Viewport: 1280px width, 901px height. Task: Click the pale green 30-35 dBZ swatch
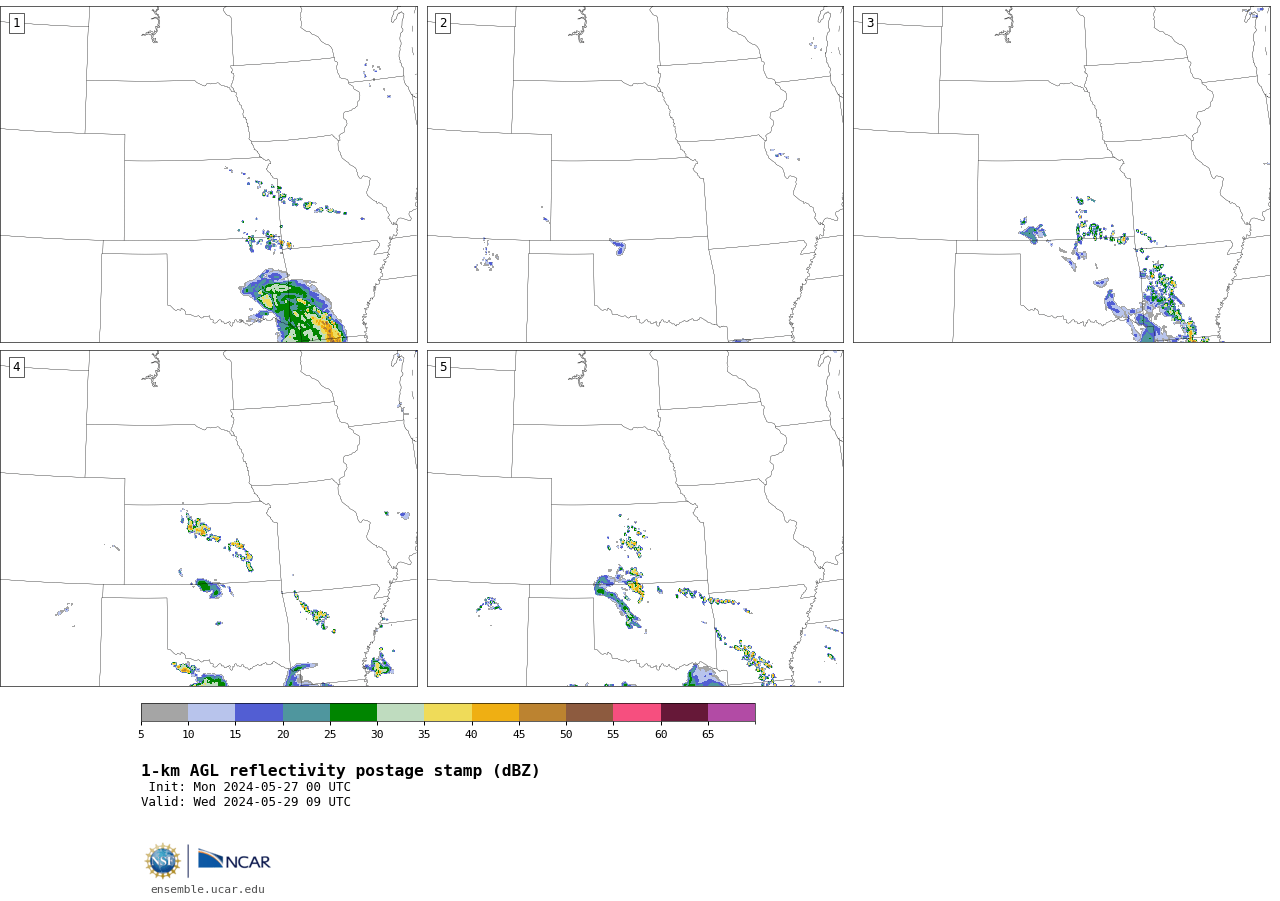click(x=400, y=712)
